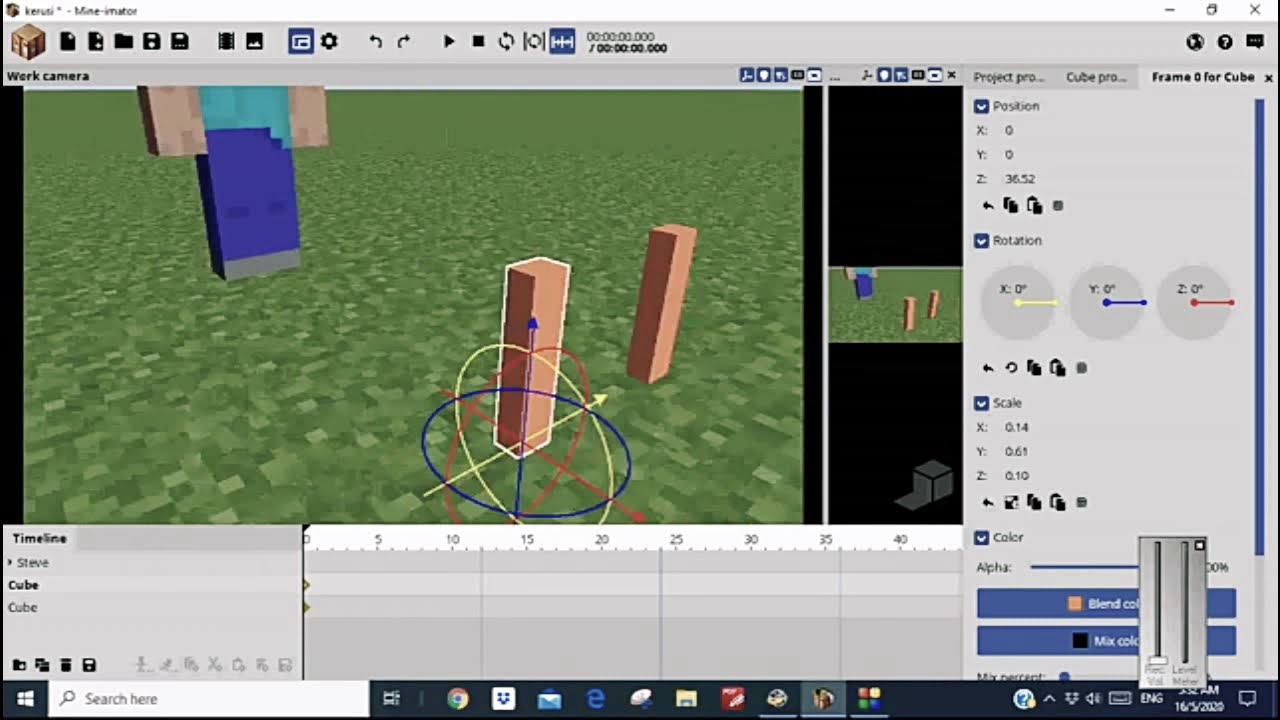Click the Mine-imator bench logo icon
The image size is (1280, 720).
(x=28, y=42)
